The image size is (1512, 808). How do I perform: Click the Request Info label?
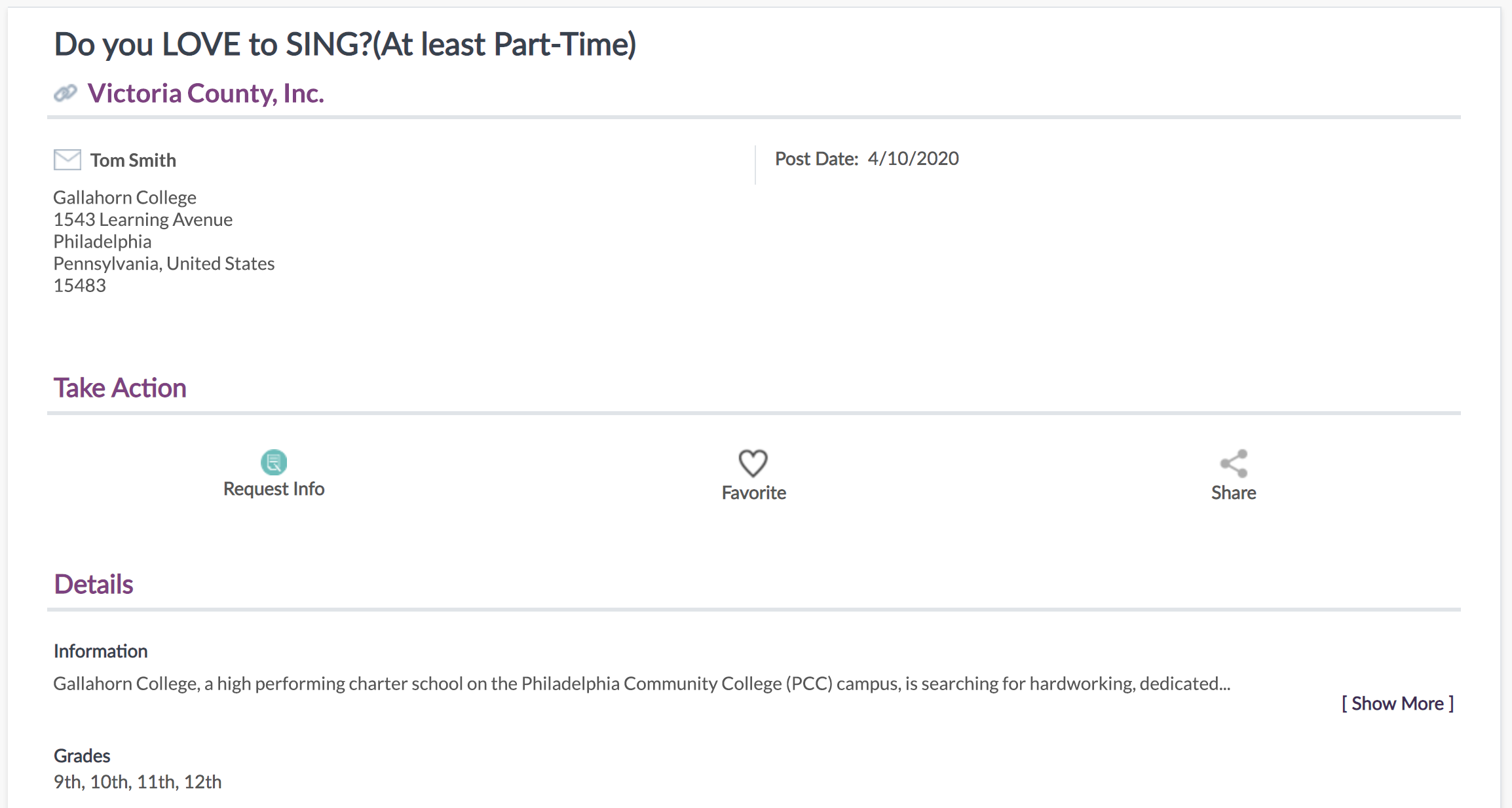pos(274,489)
